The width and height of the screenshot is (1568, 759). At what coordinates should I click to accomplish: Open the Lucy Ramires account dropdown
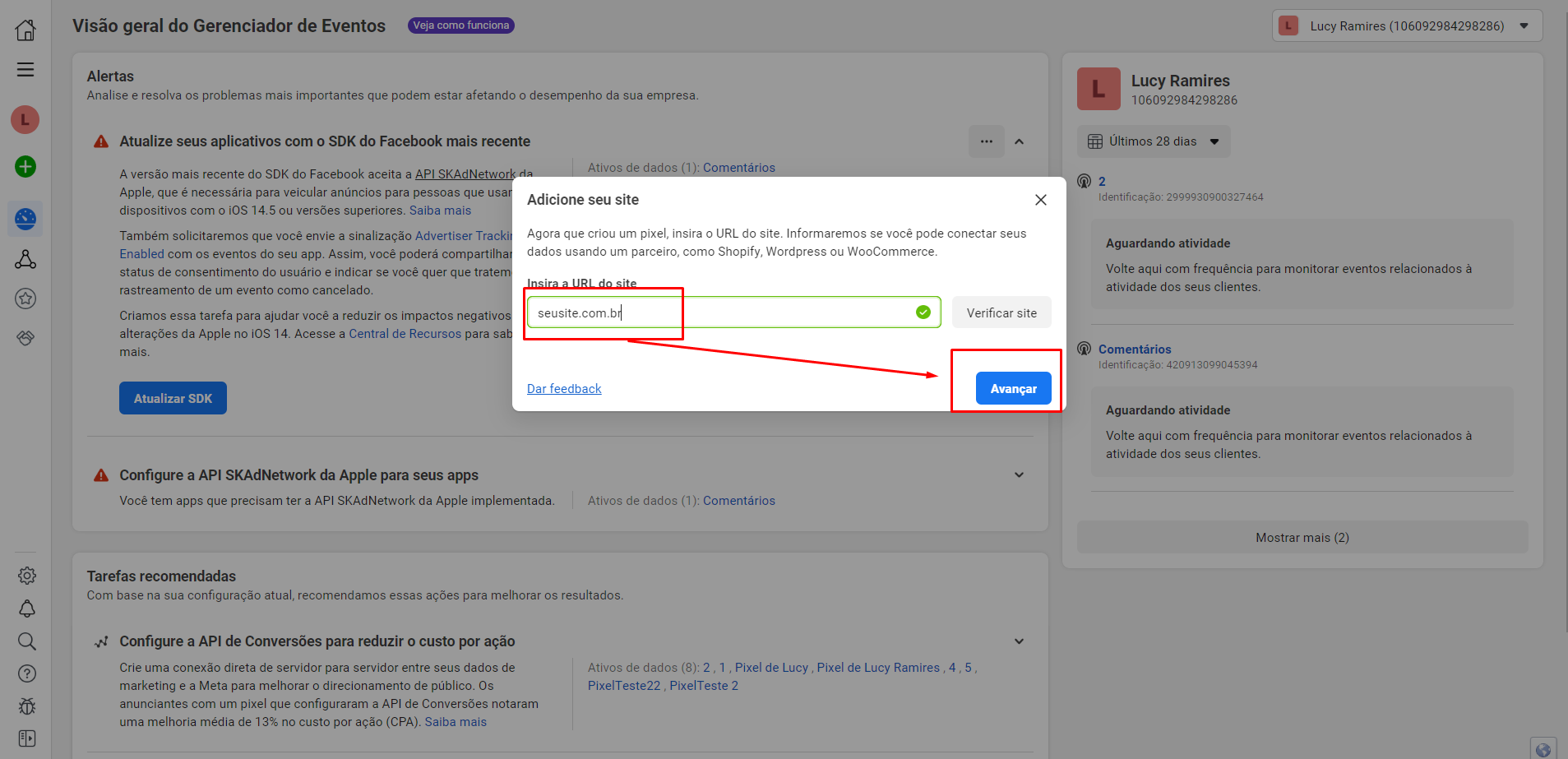point(1408,25)
